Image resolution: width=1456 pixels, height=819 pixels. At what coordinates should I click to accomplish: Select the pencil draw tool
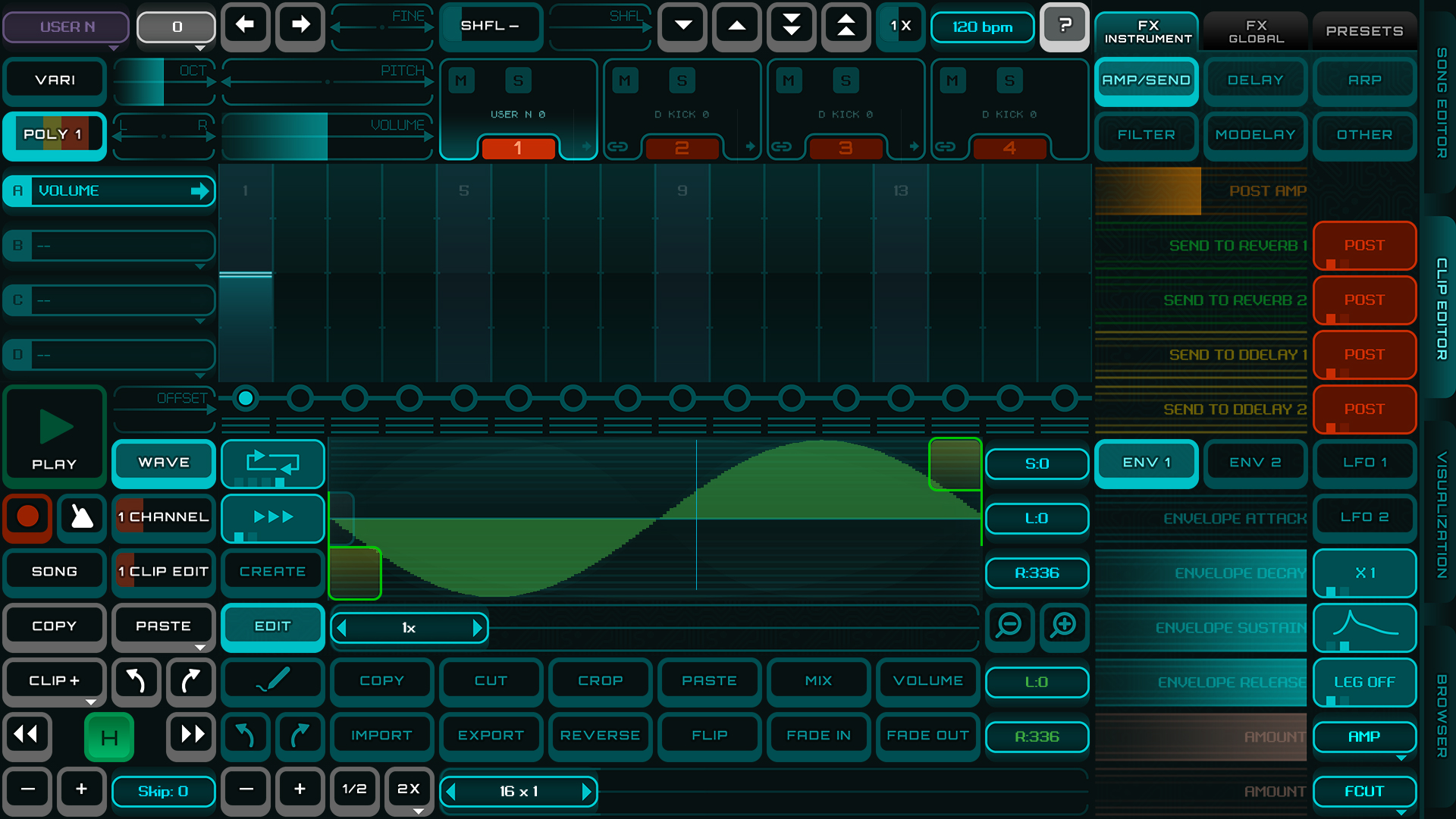272,680
